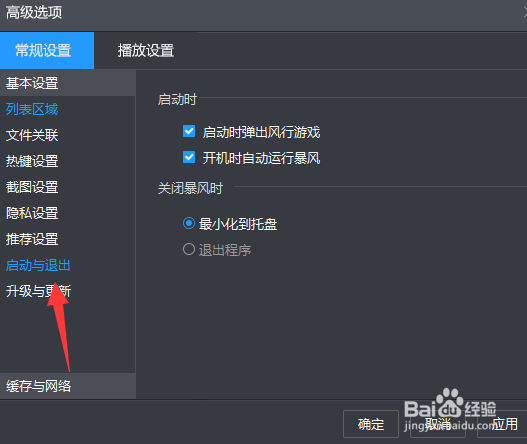The height and width of the screenshot is (444, 527).
Task: Open 热键设置 in sidebar
Action: coord(32,161)
